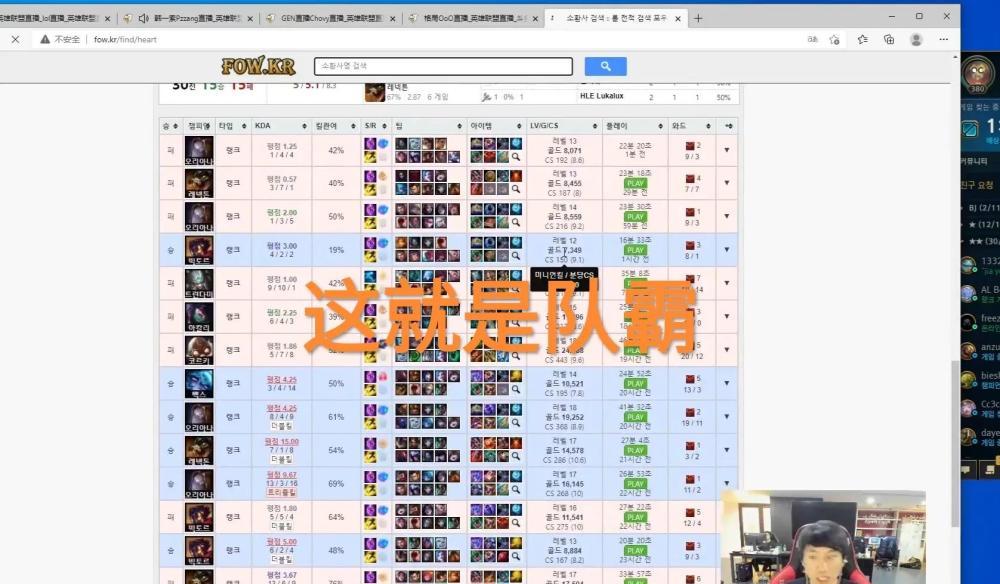Switch to the OoO stream browser tab
This screenshot has width=1000, height=584.
click(x=472, y=18)
